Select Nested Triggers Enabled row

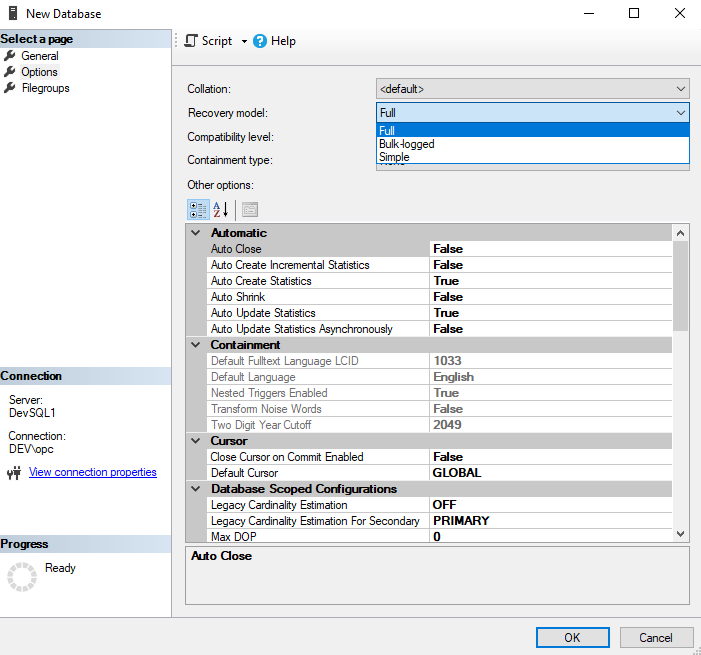(x=439, y=393)
